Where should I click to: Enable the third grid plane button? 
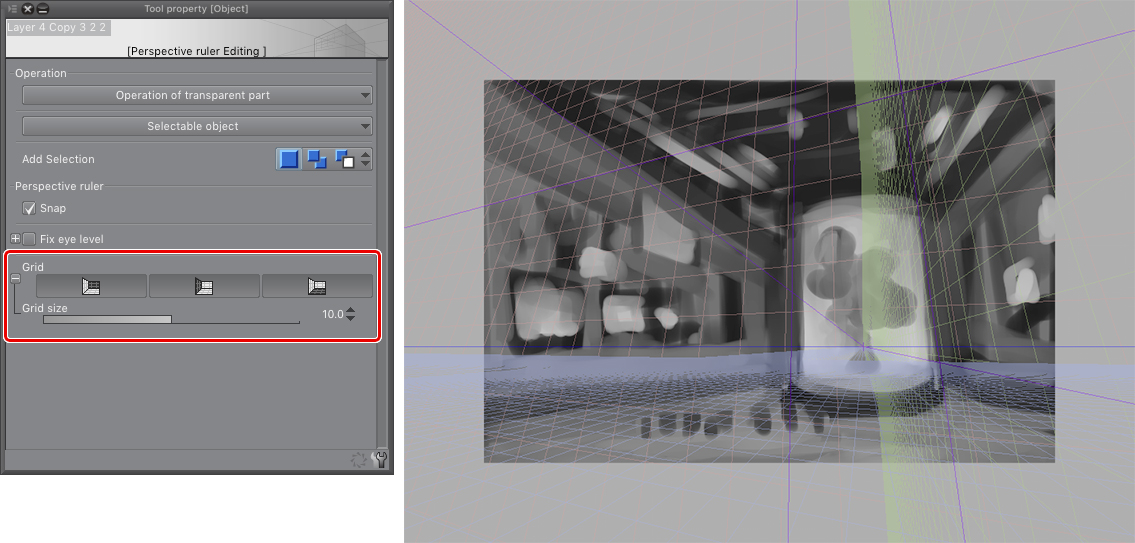pyautogui.click(x=317, y=287)
